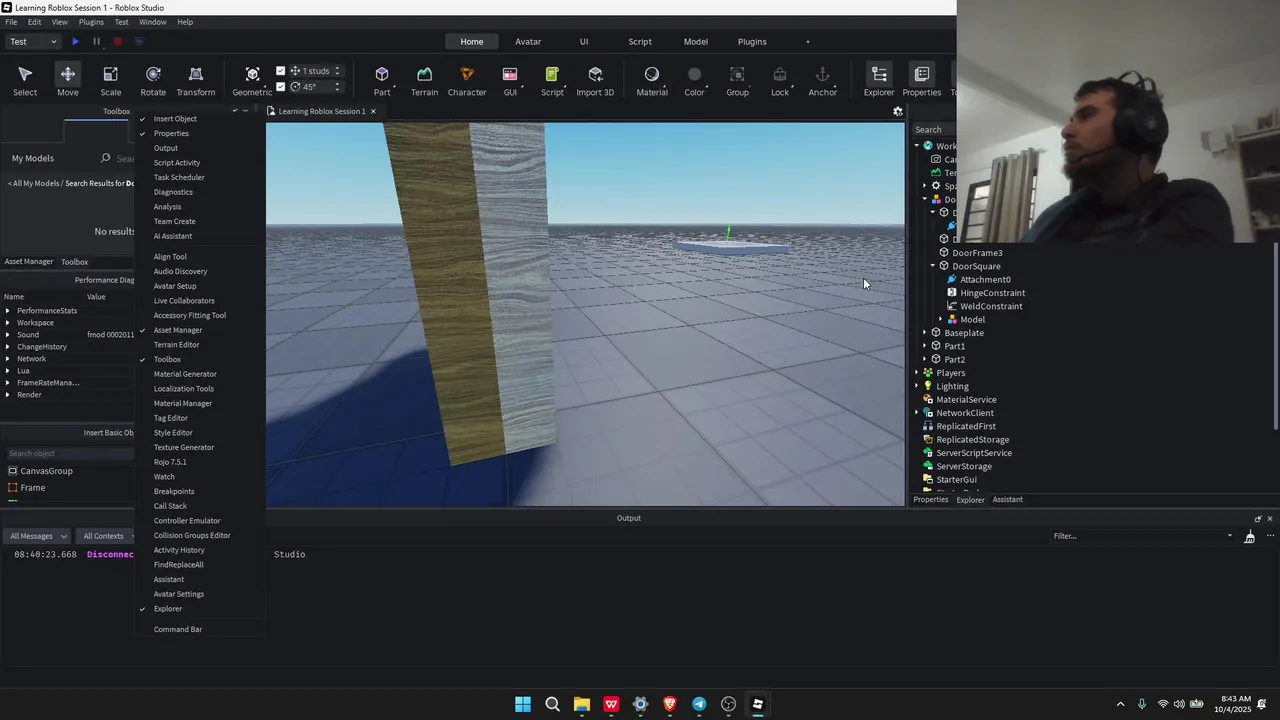Pick the Rotate tool
Screen dimensions: 1280x720
click(153, 81)
